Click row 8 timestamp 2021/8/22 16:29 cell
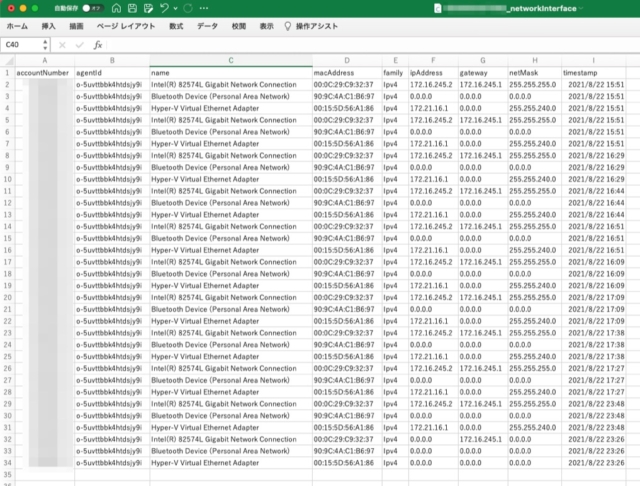 [593, 155]
